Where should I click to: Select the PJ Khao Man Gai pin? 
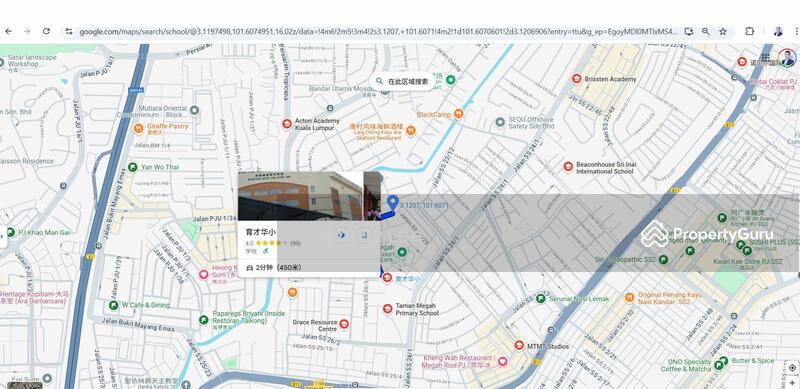point(10,232)
